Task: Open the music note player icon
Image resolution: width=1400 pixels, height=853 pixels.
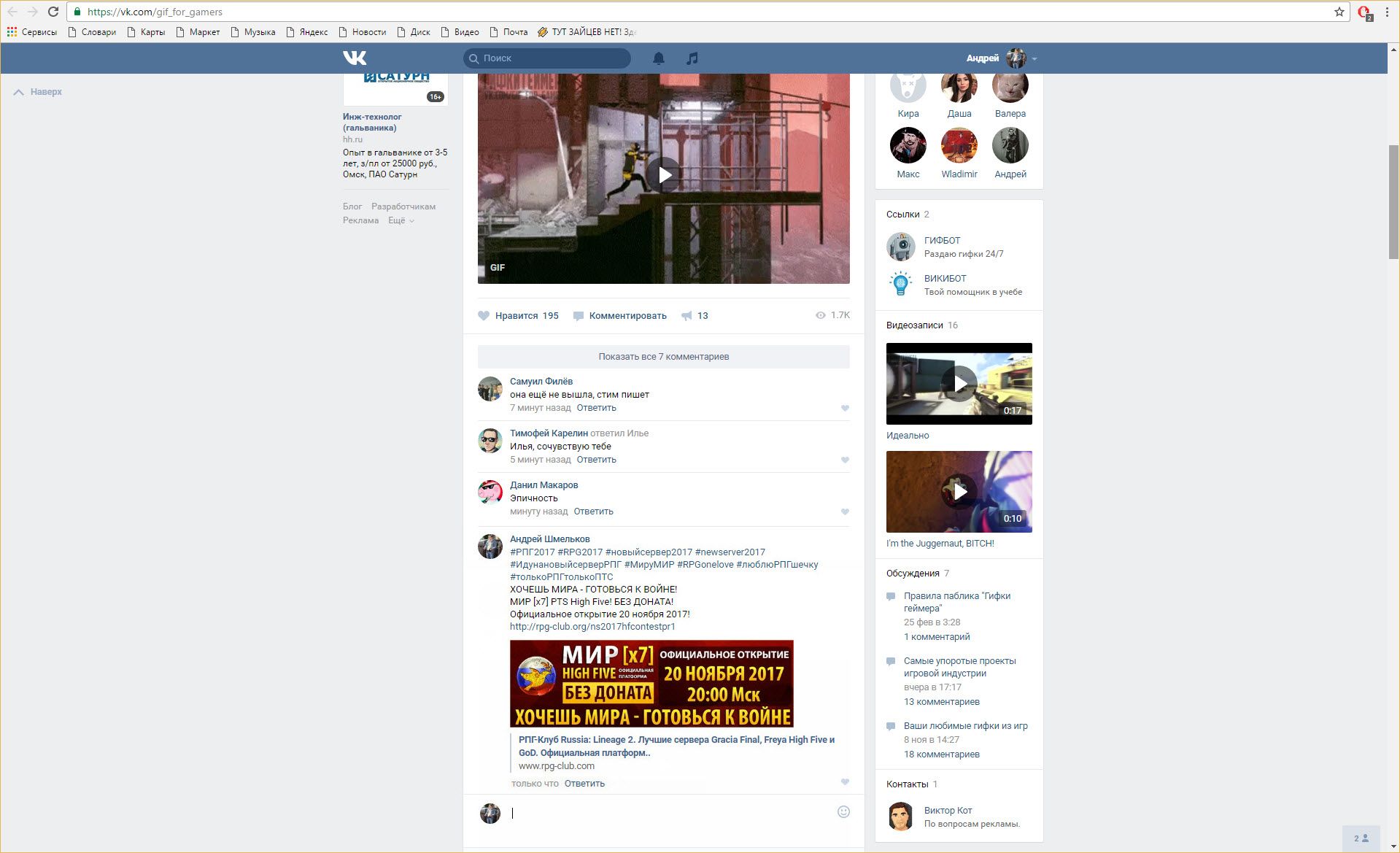Action: click(x=692, y=58)
